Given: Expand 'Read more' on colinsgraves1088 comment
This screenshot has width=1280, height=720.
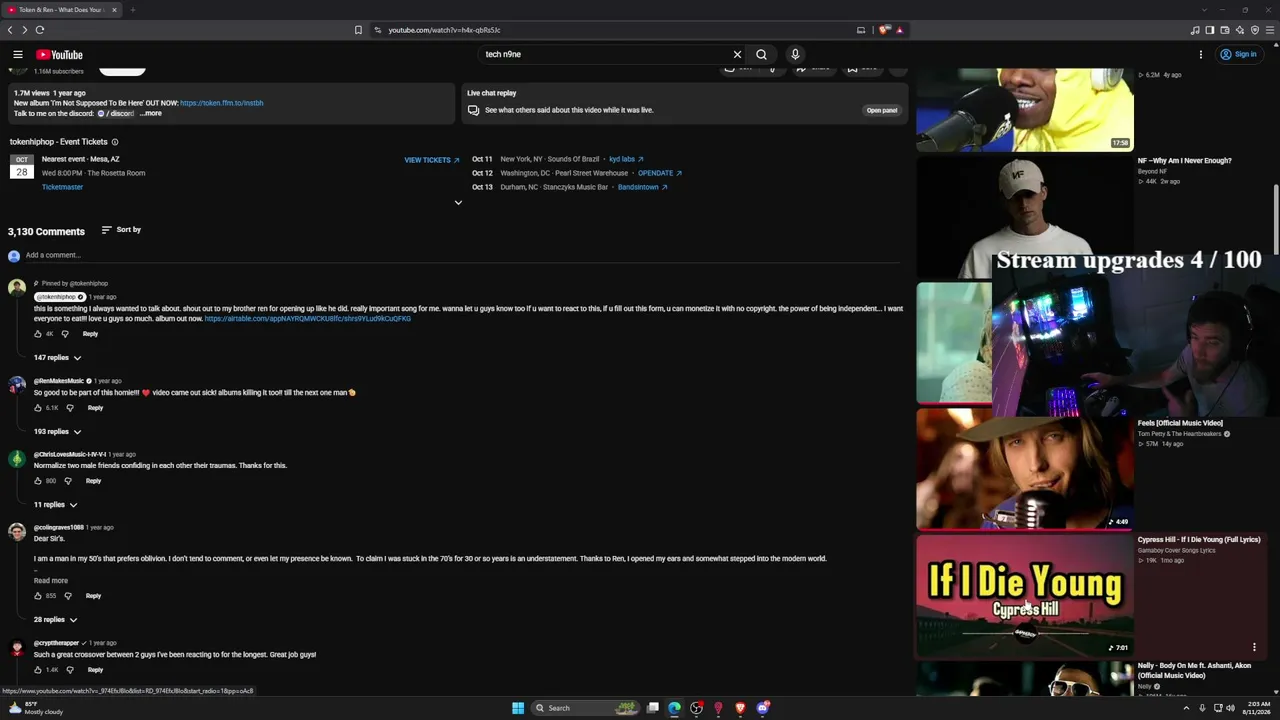Looking at the screenshot, I should tap(51, 581).
